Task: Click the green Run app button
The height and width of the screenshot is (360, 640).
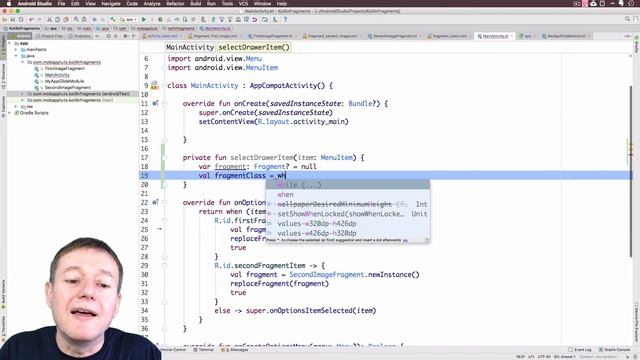Action: [144, 19]
